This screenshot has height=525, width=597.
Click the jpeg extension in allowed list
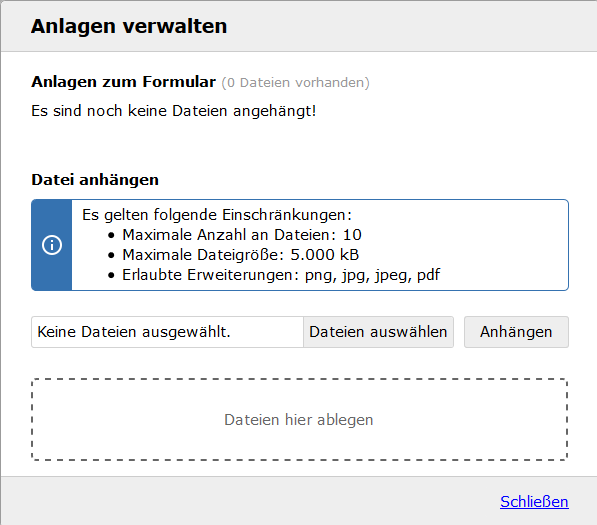393,276
